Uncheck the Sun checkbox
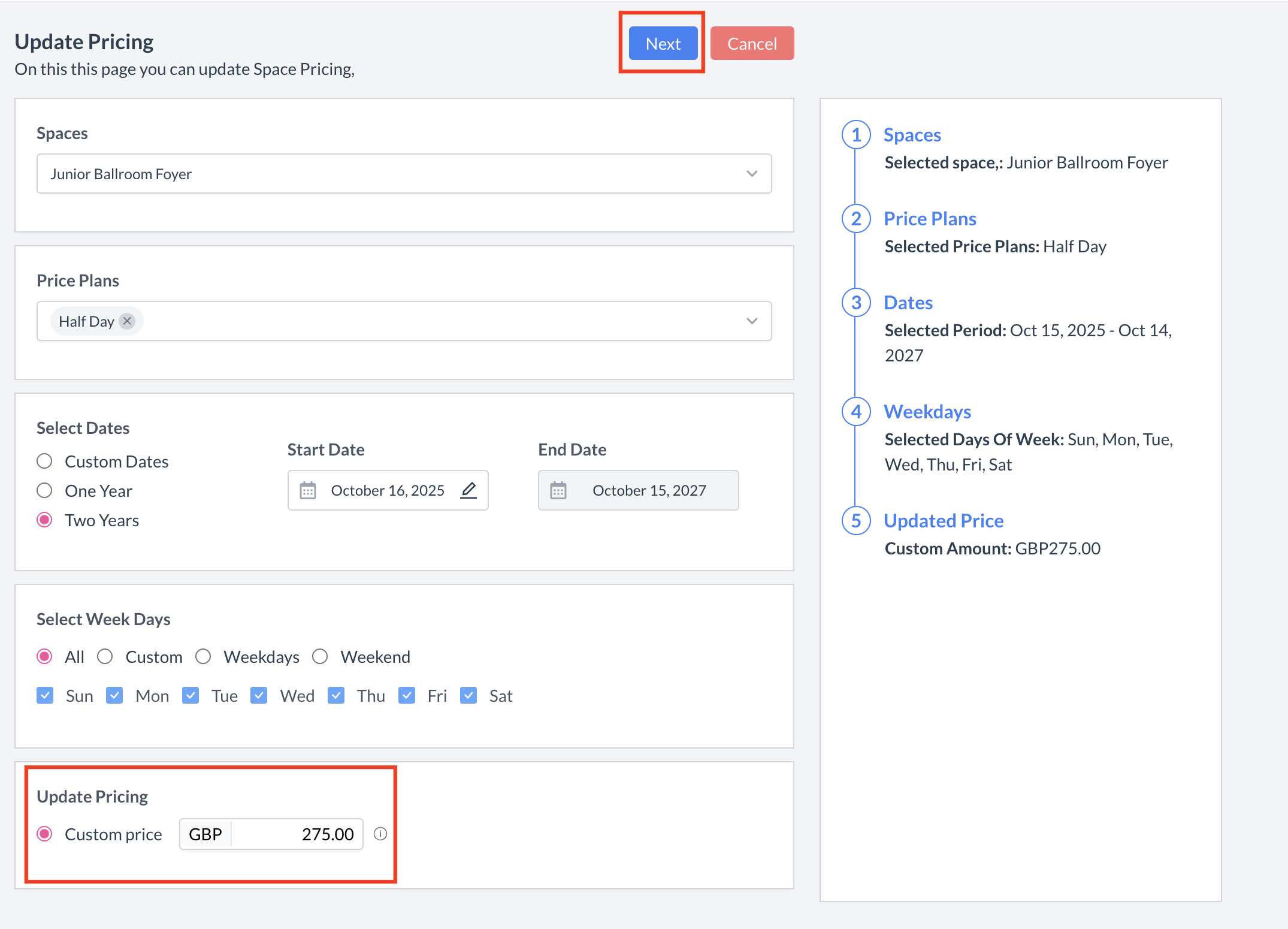Screen dimensions: 1288x929 click(x=45, y=695)
